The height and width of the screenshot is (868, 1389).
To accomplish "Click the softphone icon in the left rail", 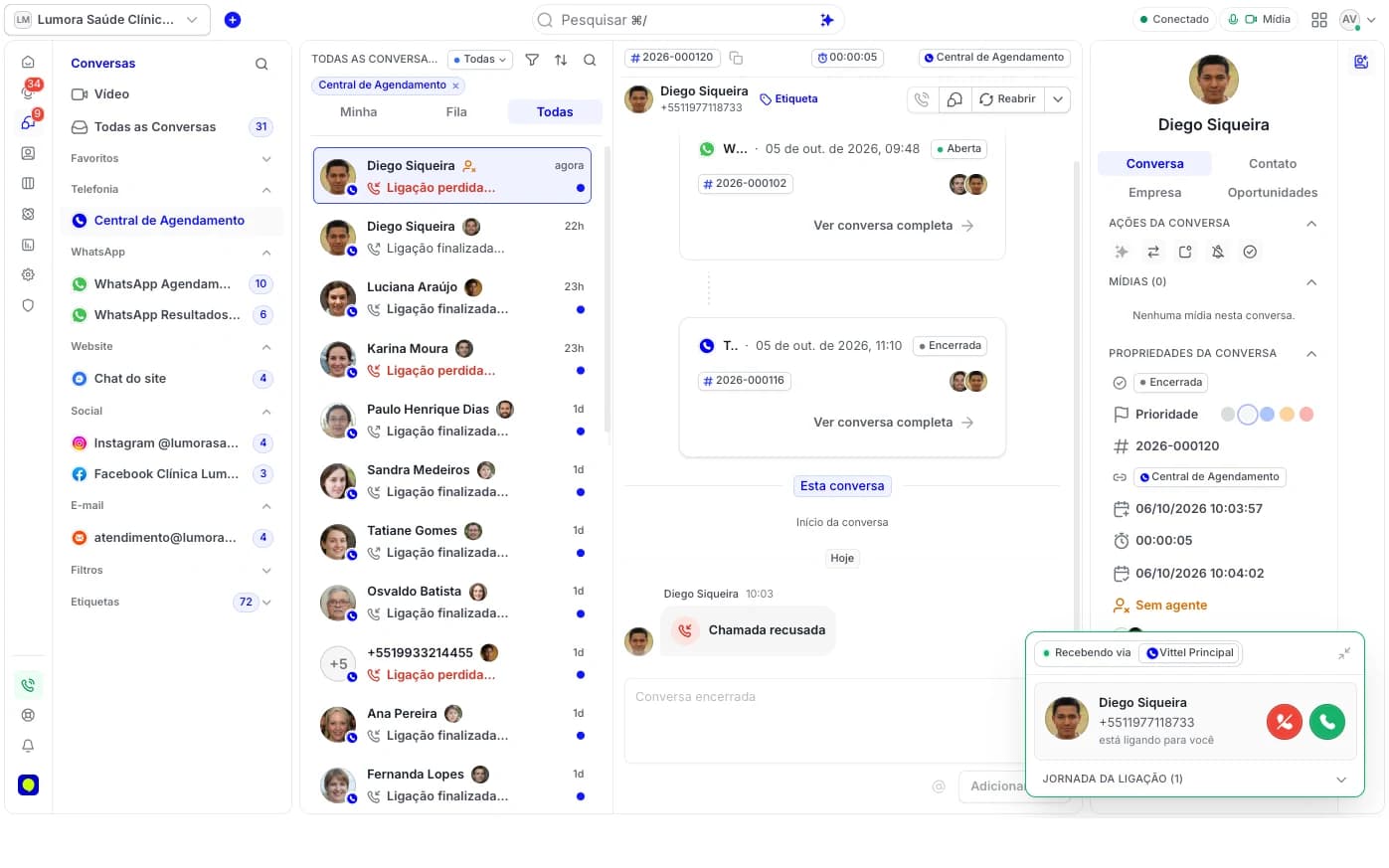I will tap(28, 685).
